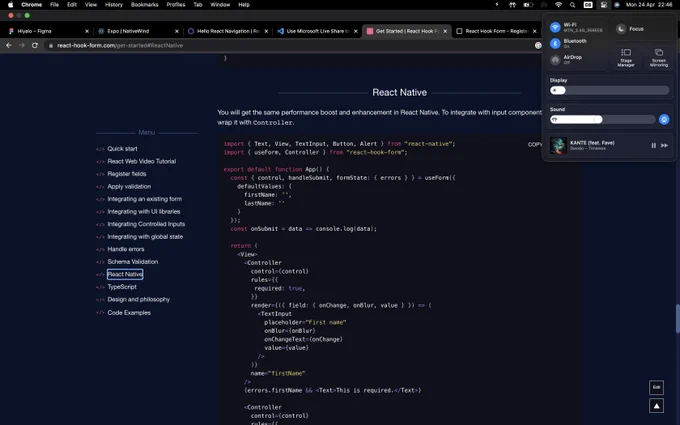
Task: Close the Expo | NativeWind tab
Action: coord(177,31)
